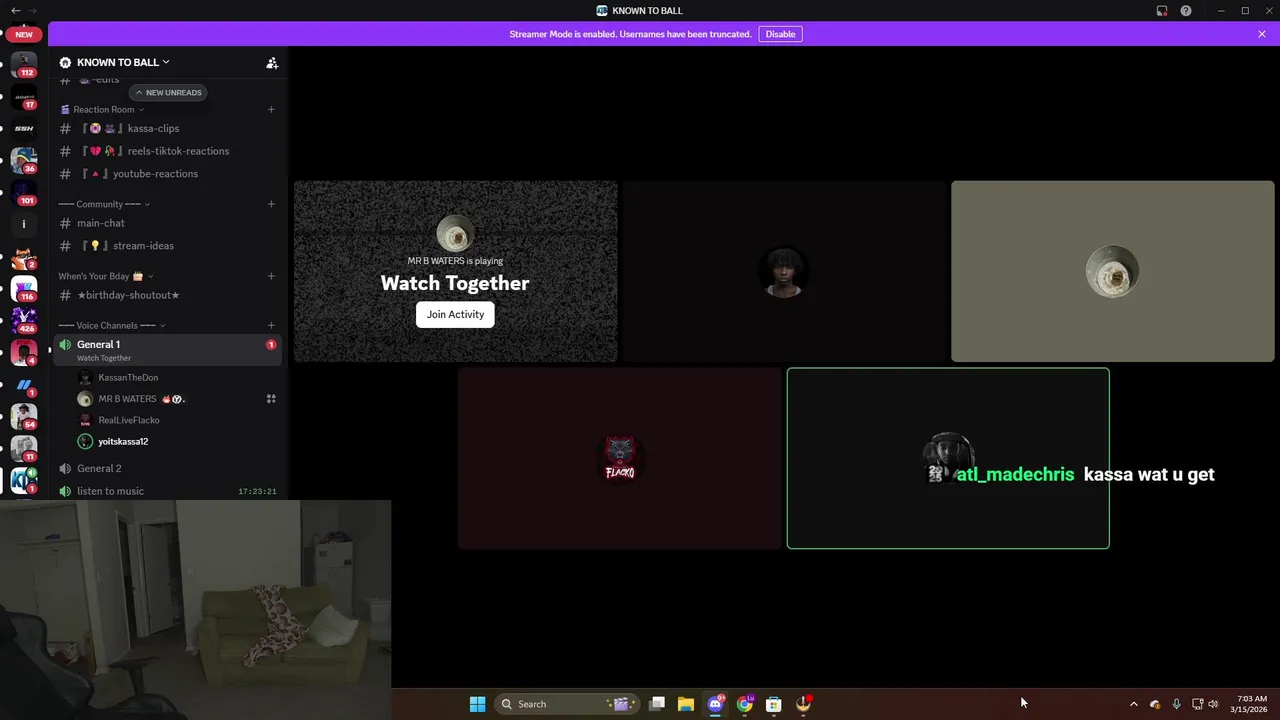
Task: Click the taskbar Search box
Action: click(568, 704)
